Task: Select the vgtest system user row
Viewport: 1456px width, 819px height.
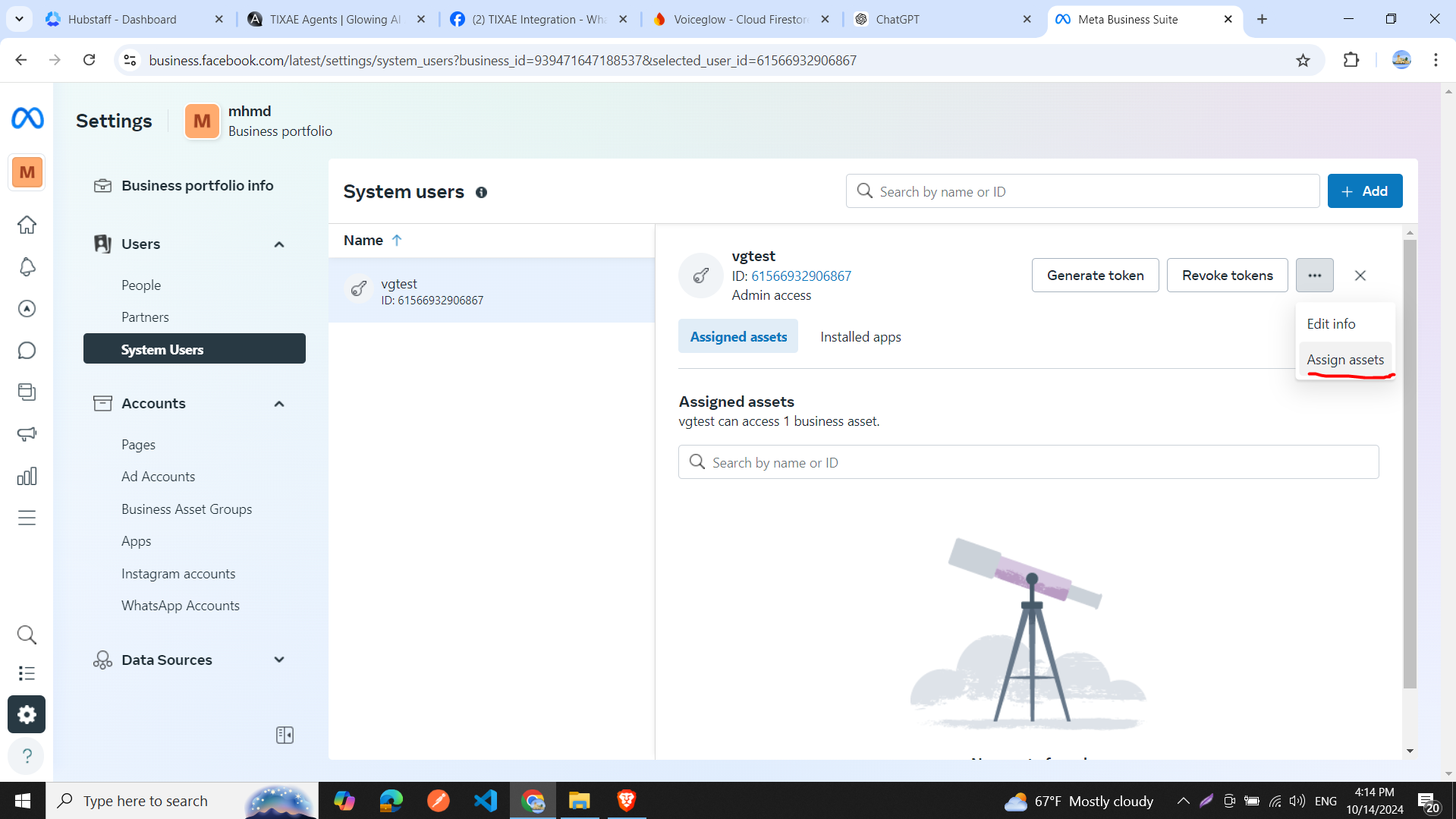Action: (x=492, y=291)
